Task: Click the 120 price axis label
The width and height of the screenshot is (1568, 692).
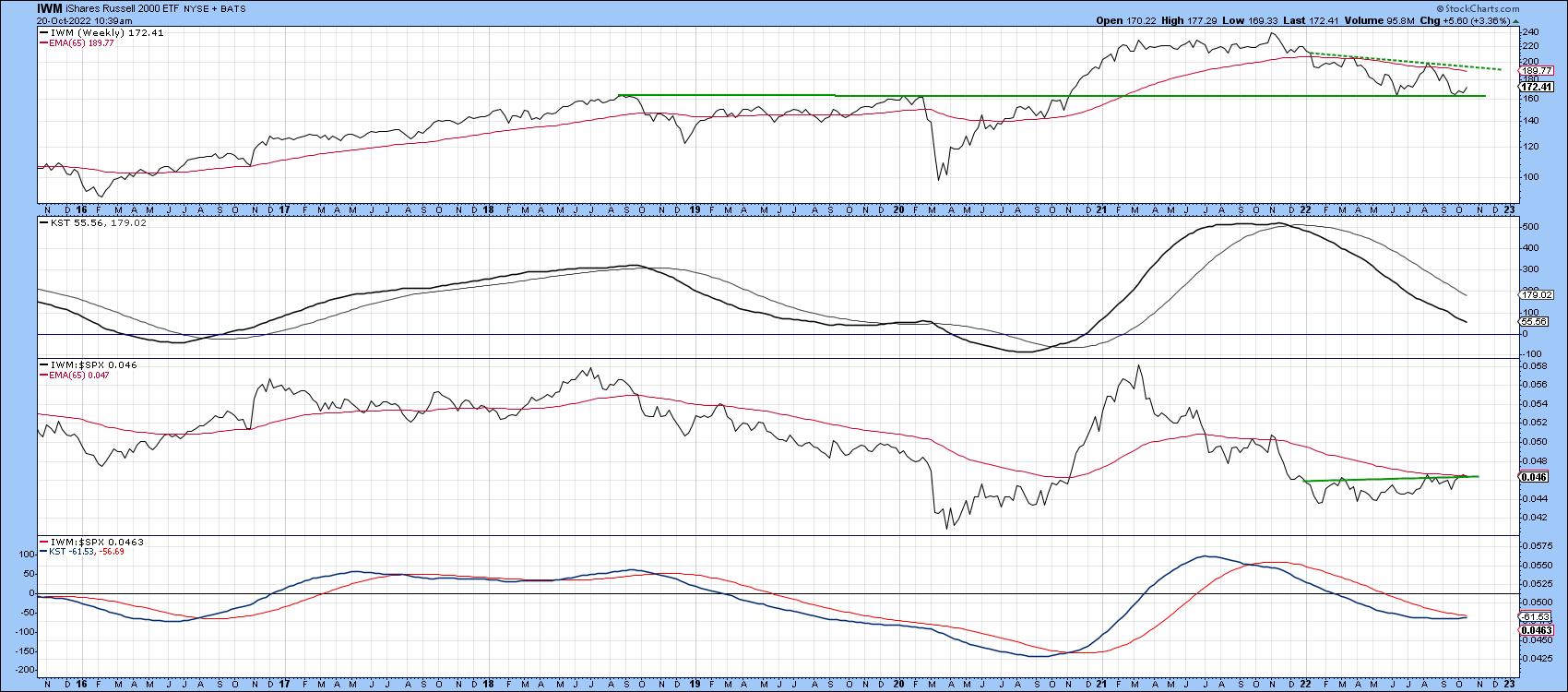Action: click(1529, 147)
